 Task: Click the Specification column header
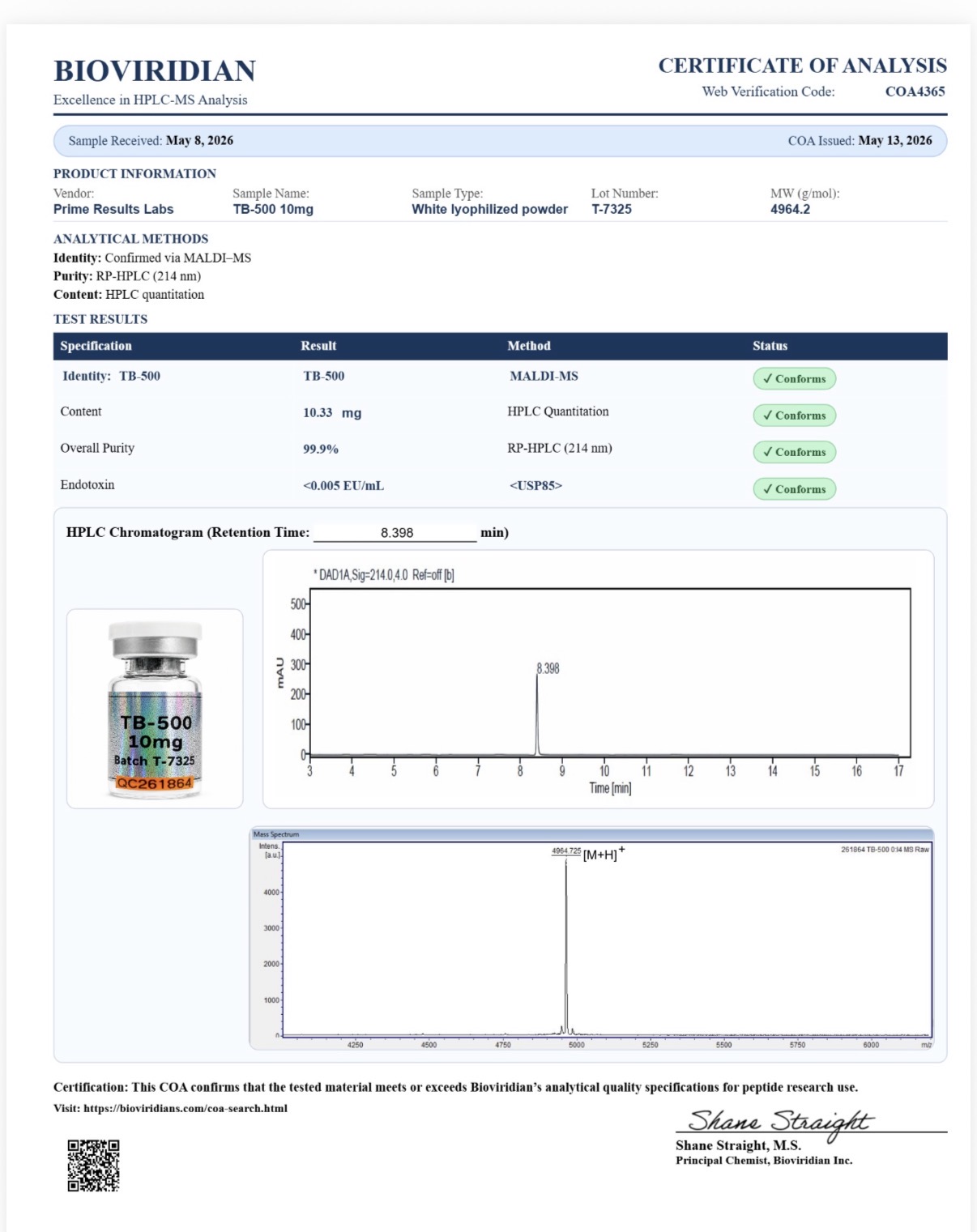(96, 346)
